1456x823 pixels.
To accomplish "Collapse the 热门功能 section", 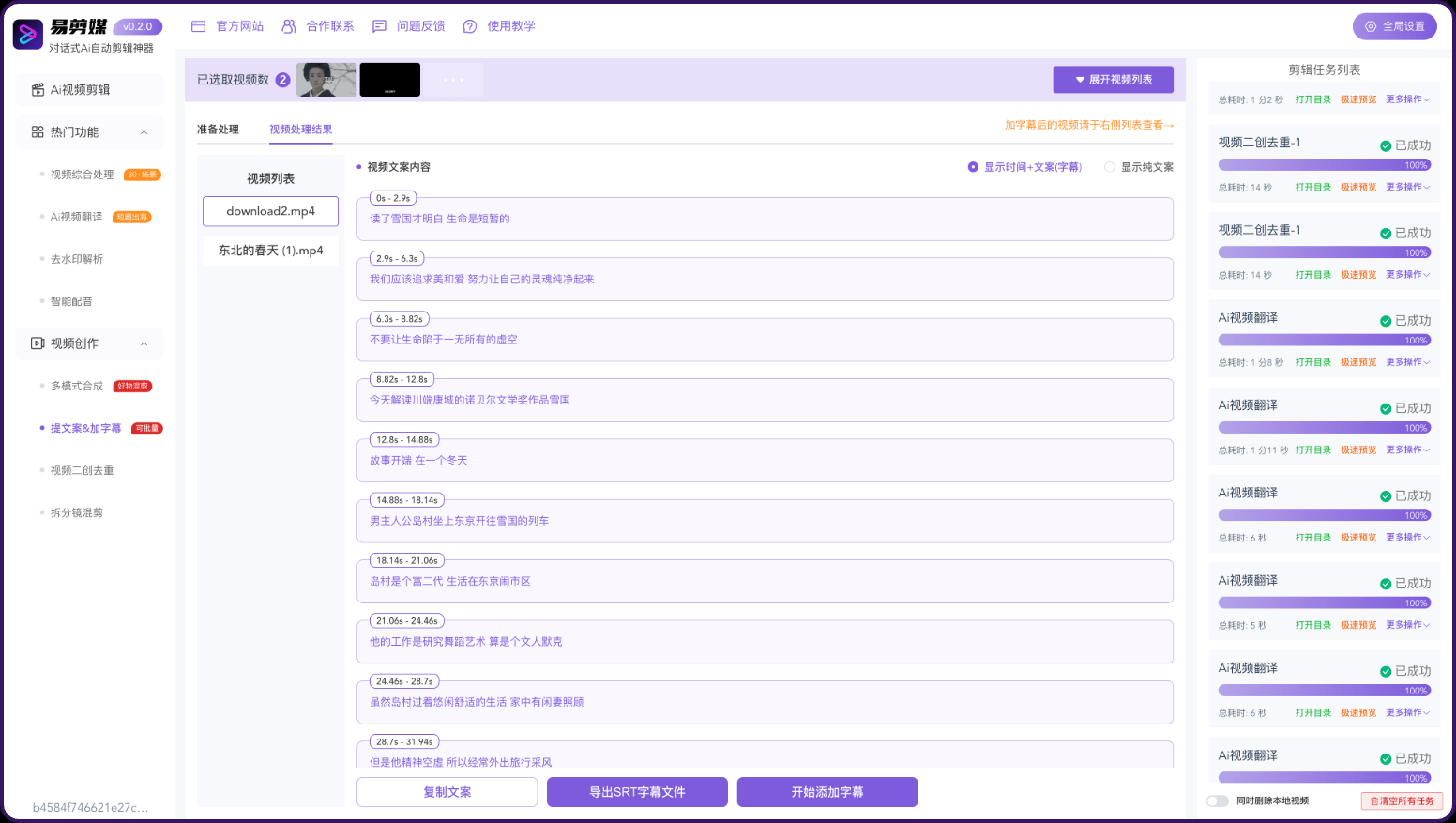I will coord(144,131).
